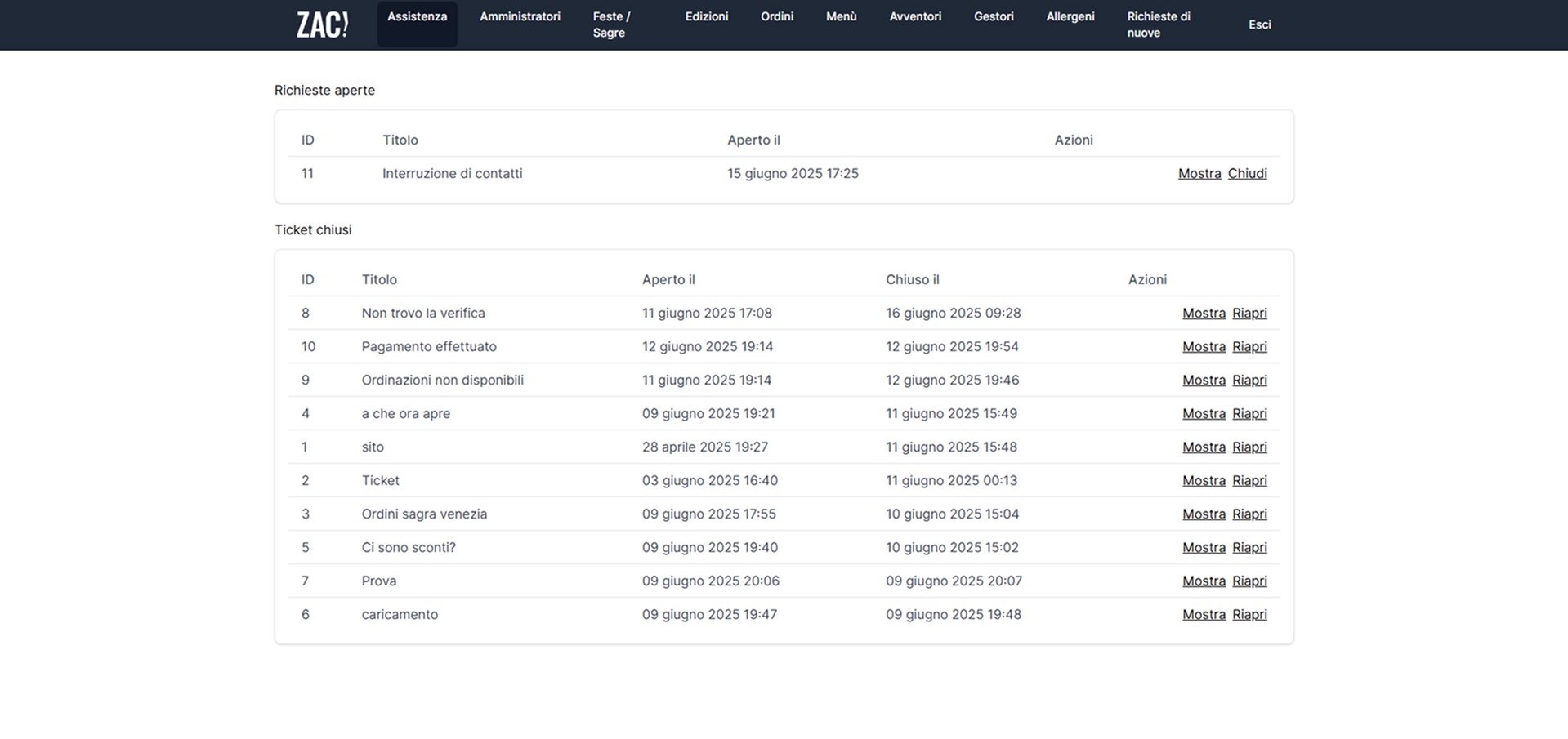This screenshot has width=1568, height=739.
Task: Reopen ticket Non trovo la verifica
Action: click(1249, 313)
